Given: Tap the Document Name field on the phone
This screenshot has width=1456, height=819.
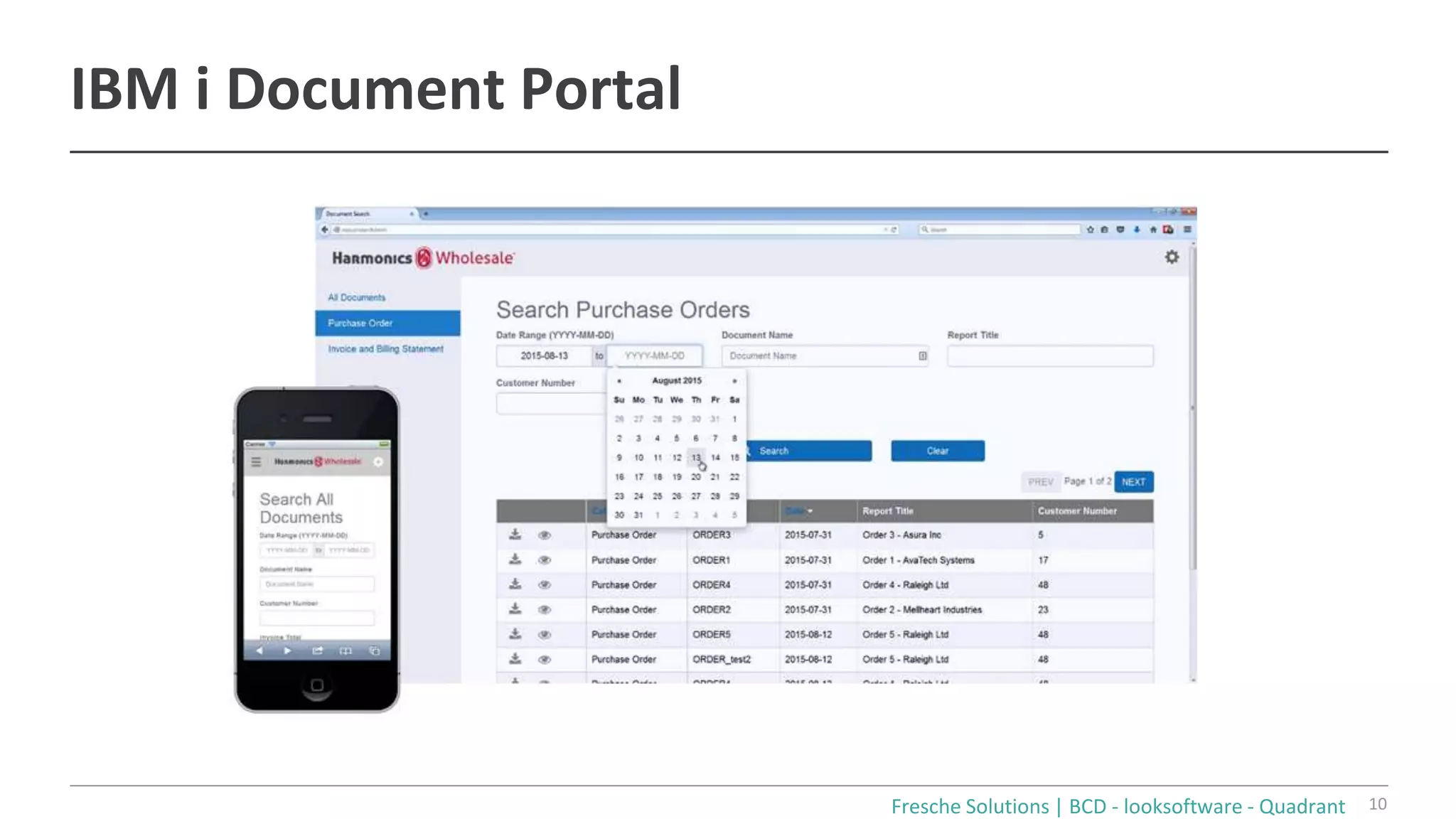Looking at the screenshot, I should [x=316, y=584].
